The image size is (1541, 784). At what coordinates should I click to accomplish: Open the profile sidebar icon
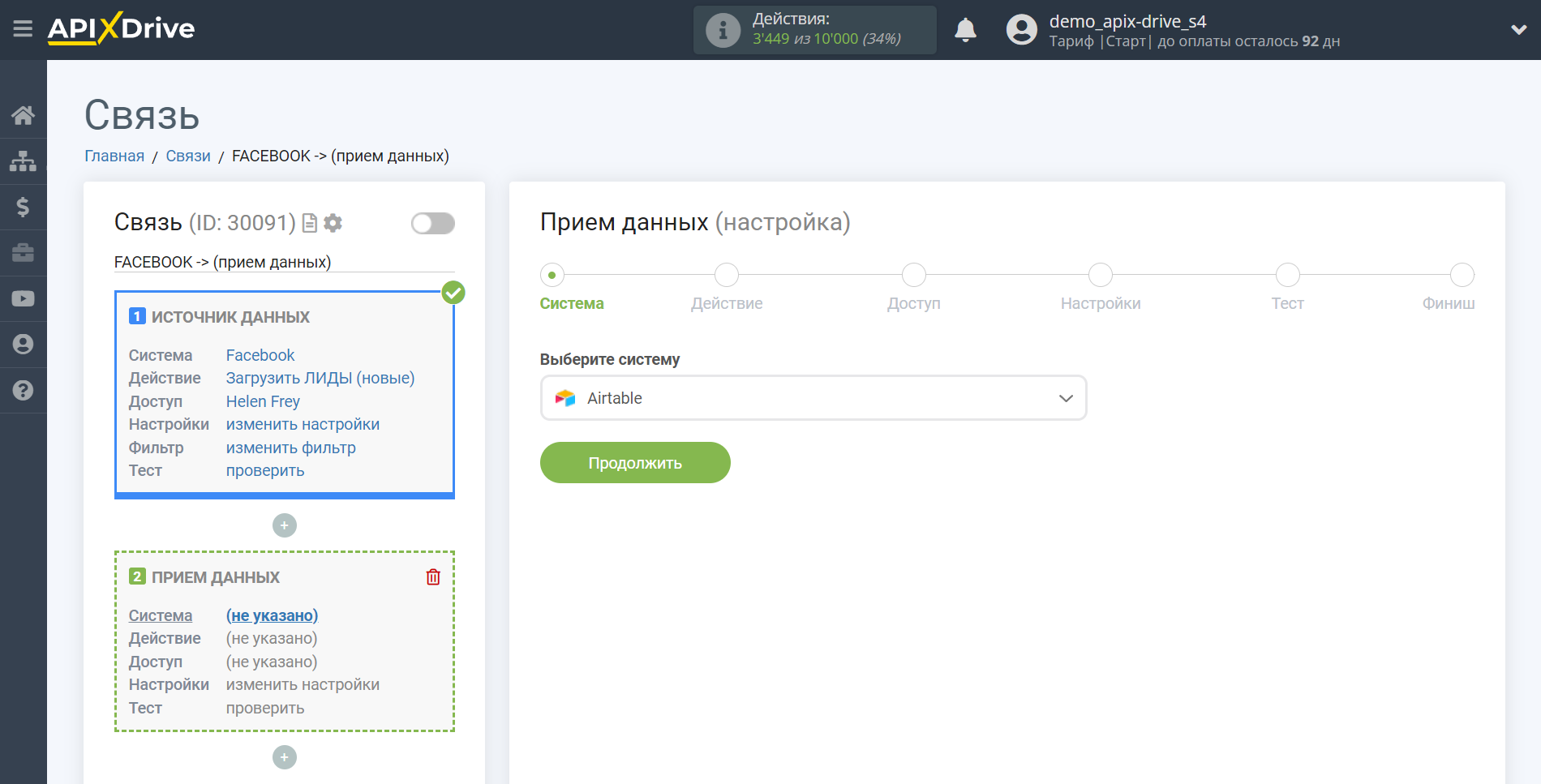point(23,345)
